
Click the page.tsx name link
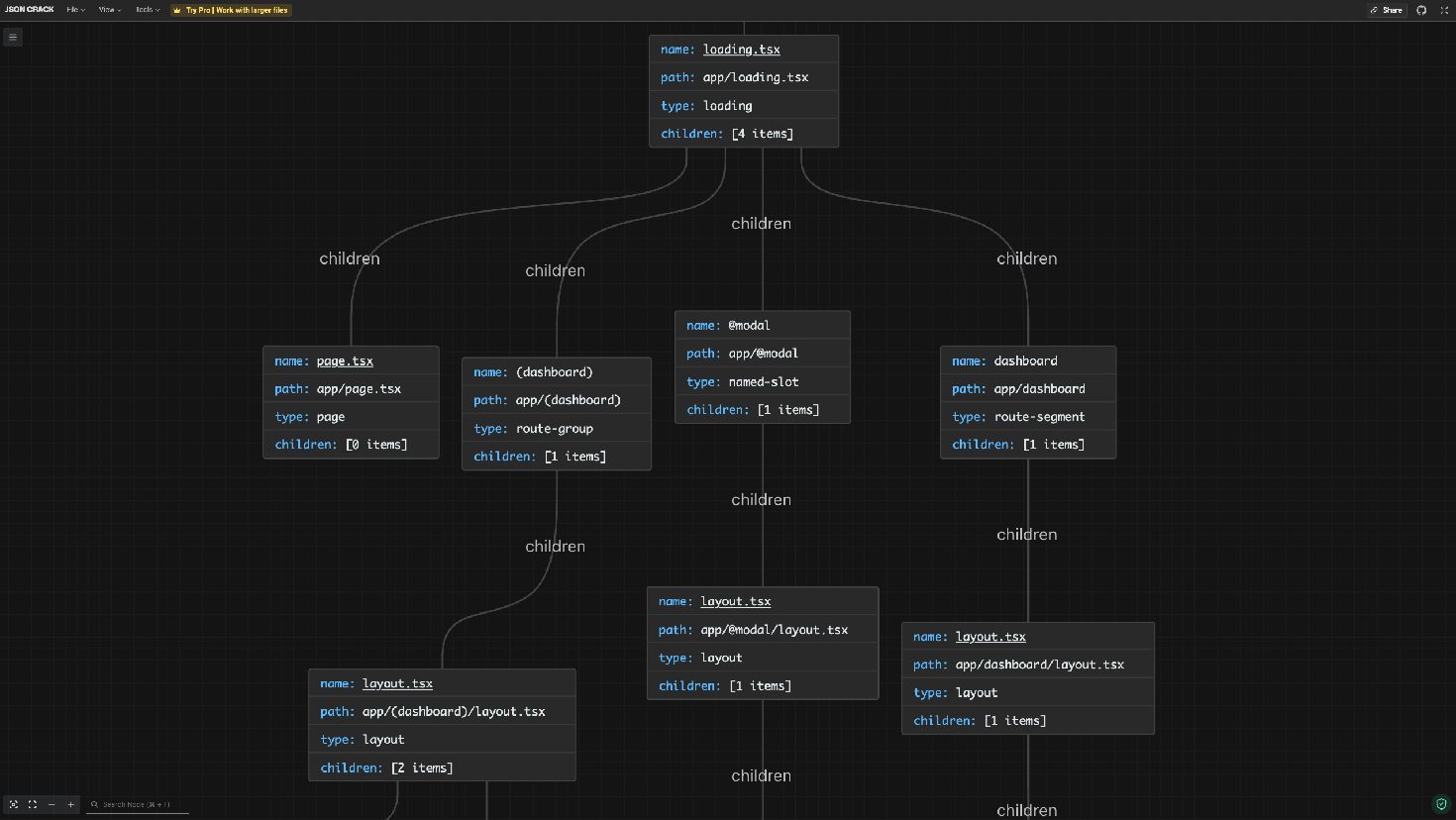tap(345, 361)
